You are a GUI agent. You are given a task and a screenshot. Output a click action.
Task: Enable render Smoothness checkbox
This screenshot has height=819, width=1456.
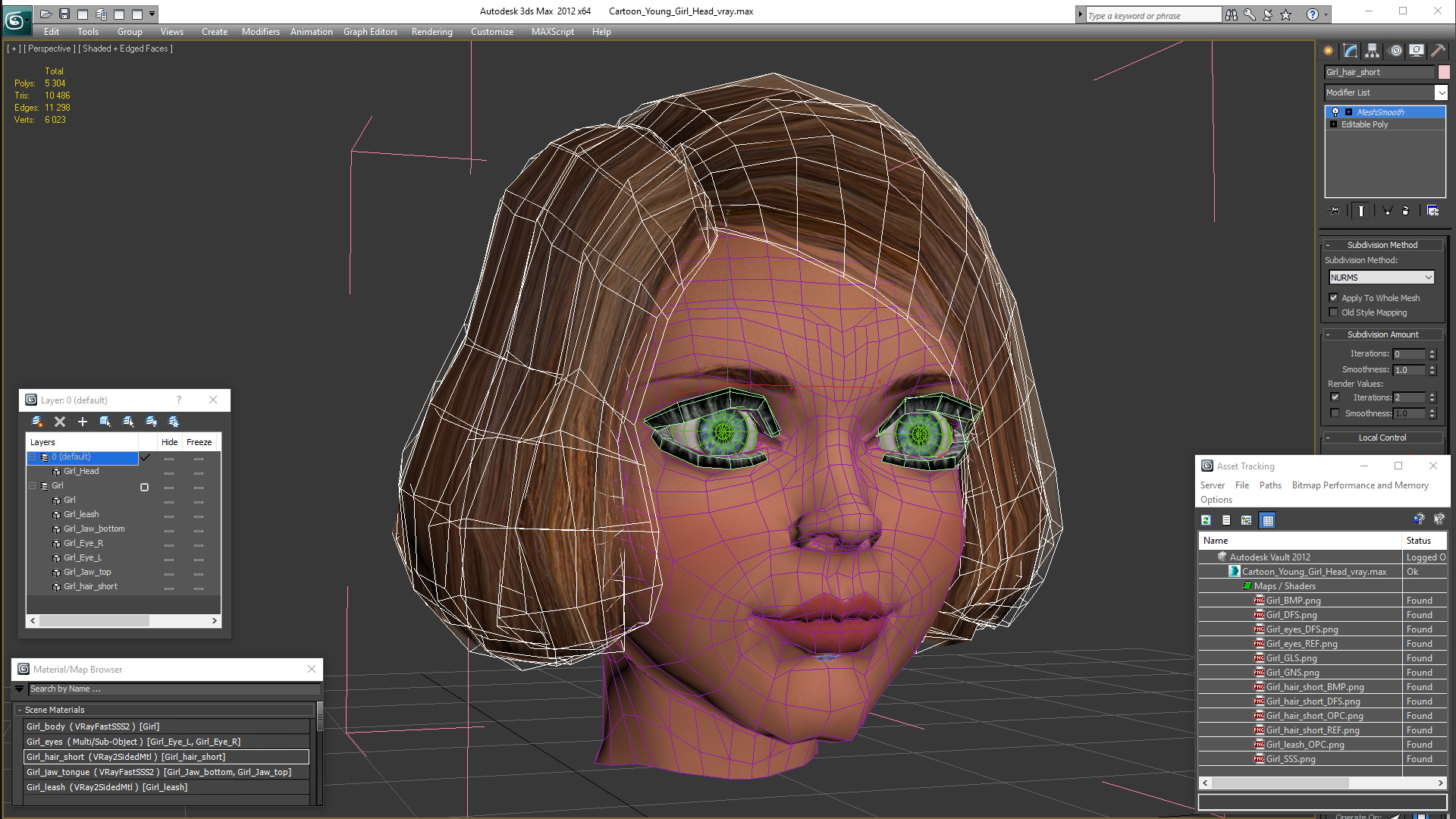pos(1335,413)
